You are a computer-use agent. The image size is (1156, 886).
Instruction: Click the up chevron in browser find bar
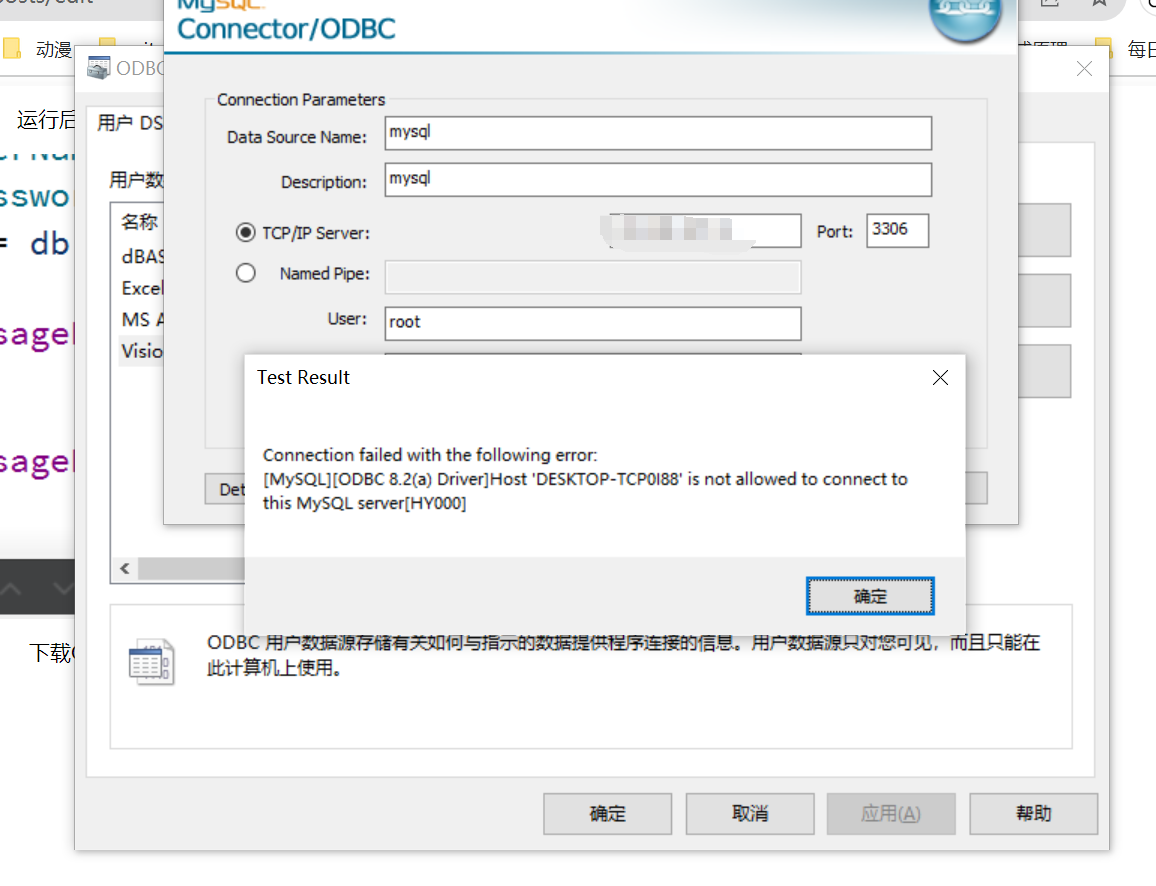(12, 588)
